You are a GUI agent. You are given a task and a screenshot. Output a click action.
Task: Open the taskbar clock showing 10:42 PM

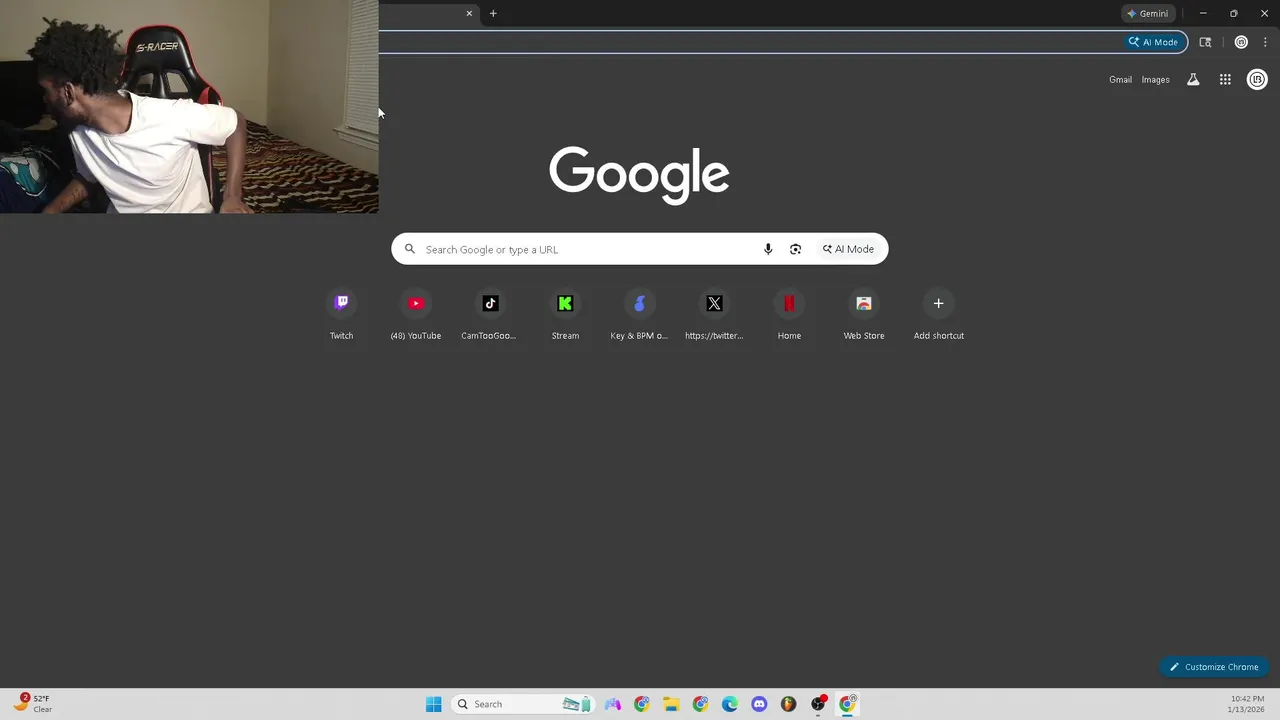tap(1247, 704)
